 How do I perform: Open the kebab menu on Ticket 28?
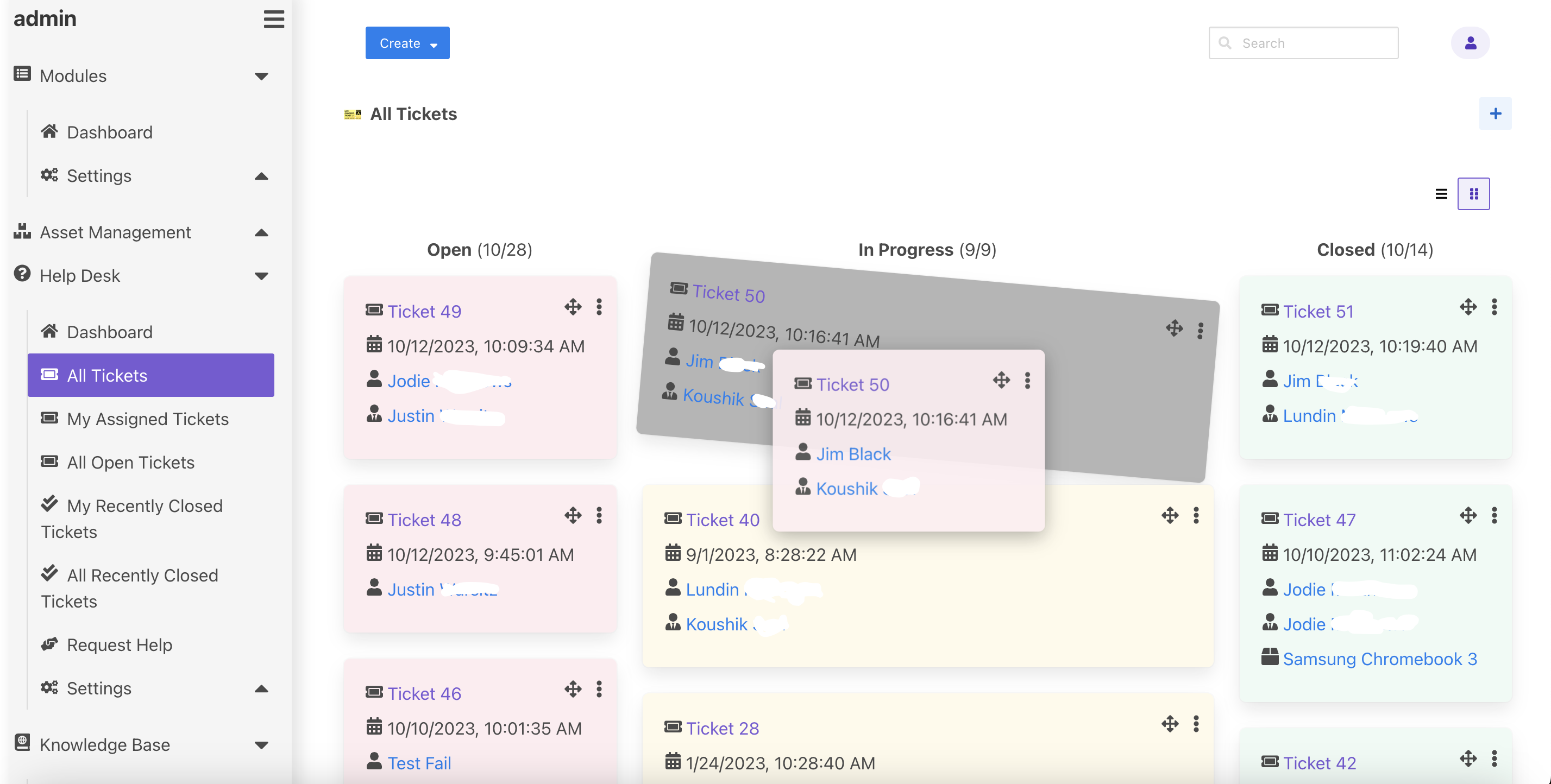click(x=1196, y=724)
